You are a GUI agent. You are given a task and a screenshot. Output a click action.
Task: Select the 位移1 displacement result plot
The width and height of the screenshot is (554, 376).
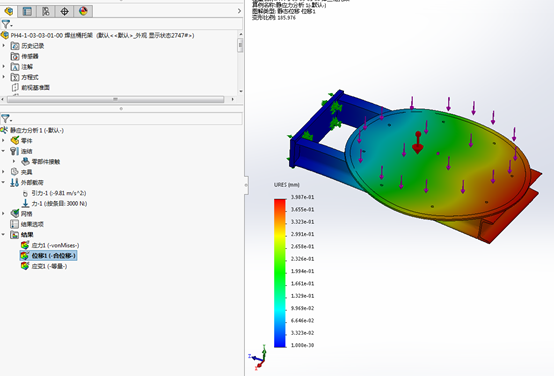pos(48,255)
